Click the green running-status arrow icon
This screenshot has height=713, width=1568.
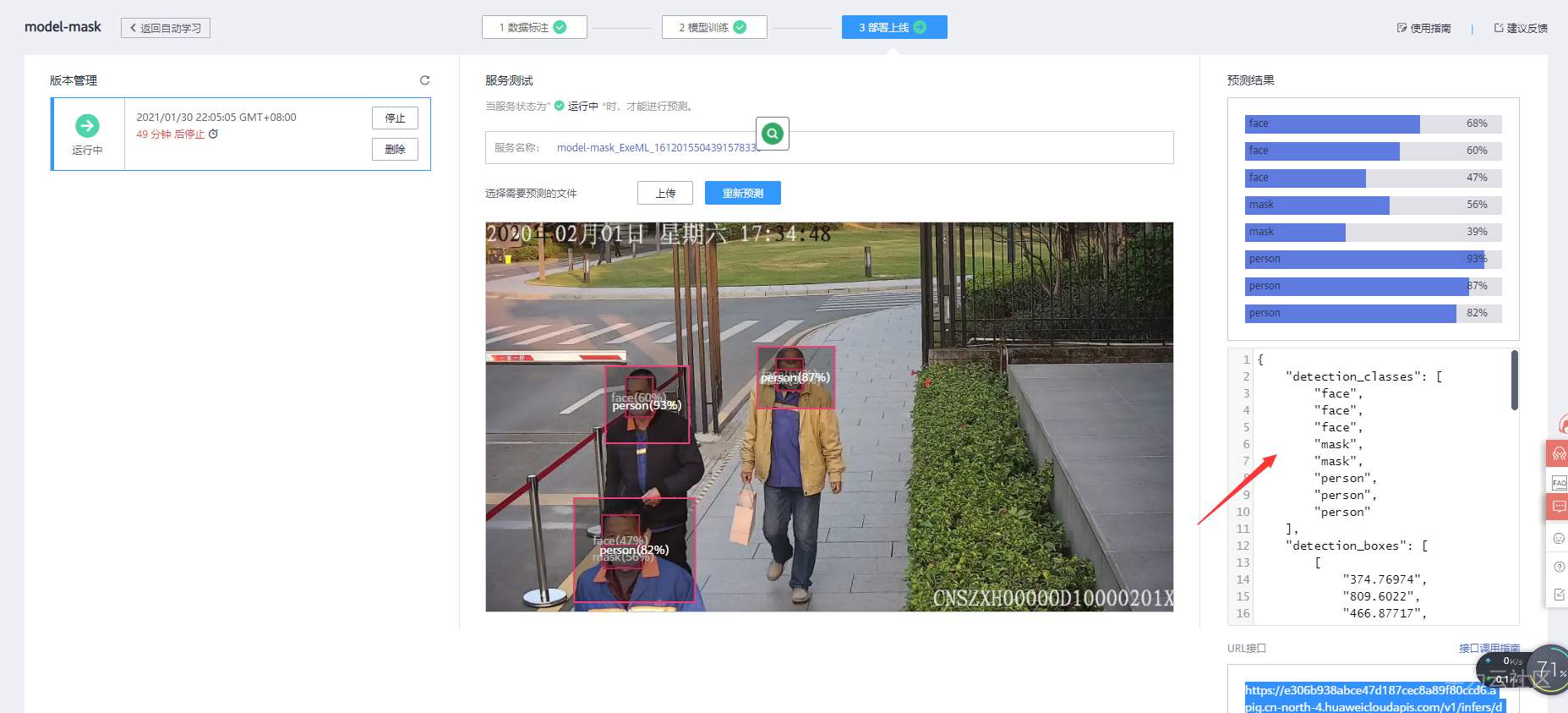tap(87, 126)
